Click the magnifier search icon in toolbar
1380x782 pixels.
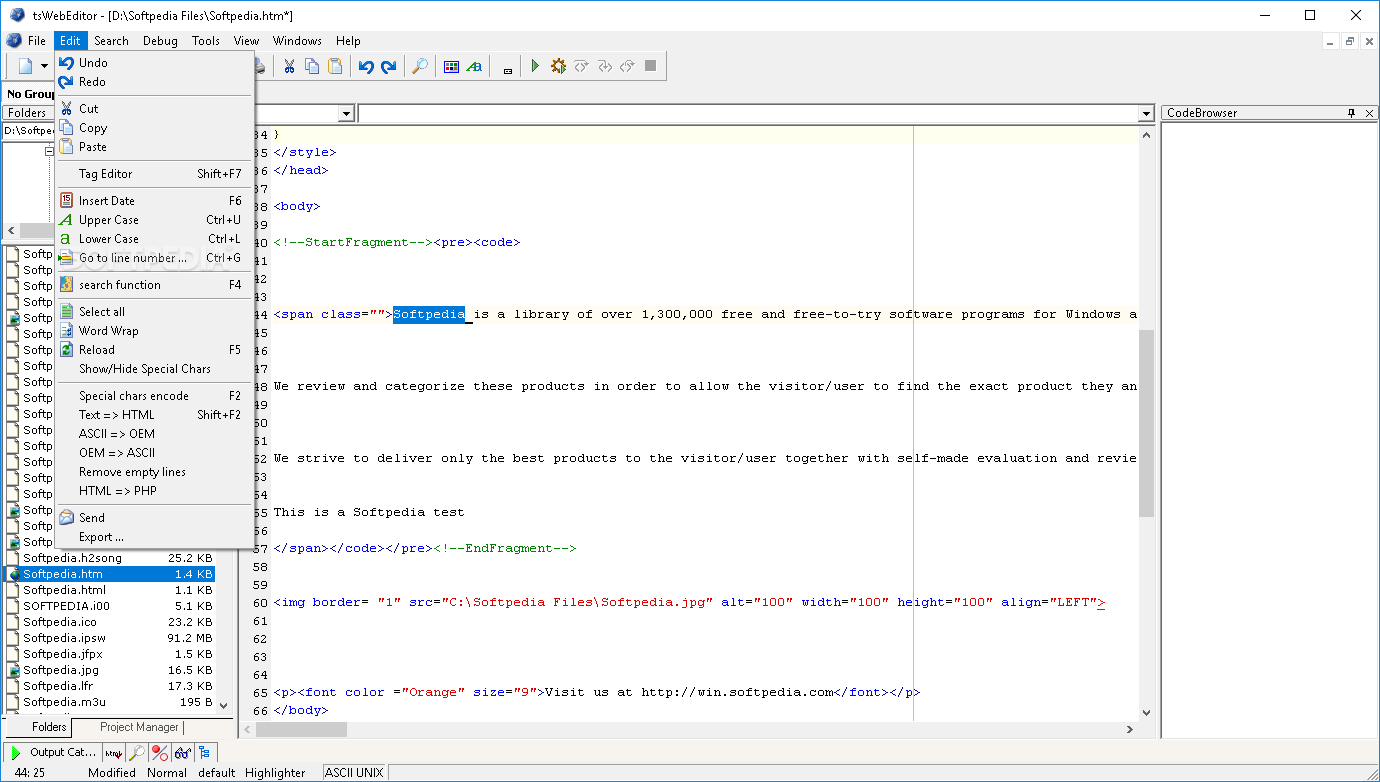(x=420, y=66)
